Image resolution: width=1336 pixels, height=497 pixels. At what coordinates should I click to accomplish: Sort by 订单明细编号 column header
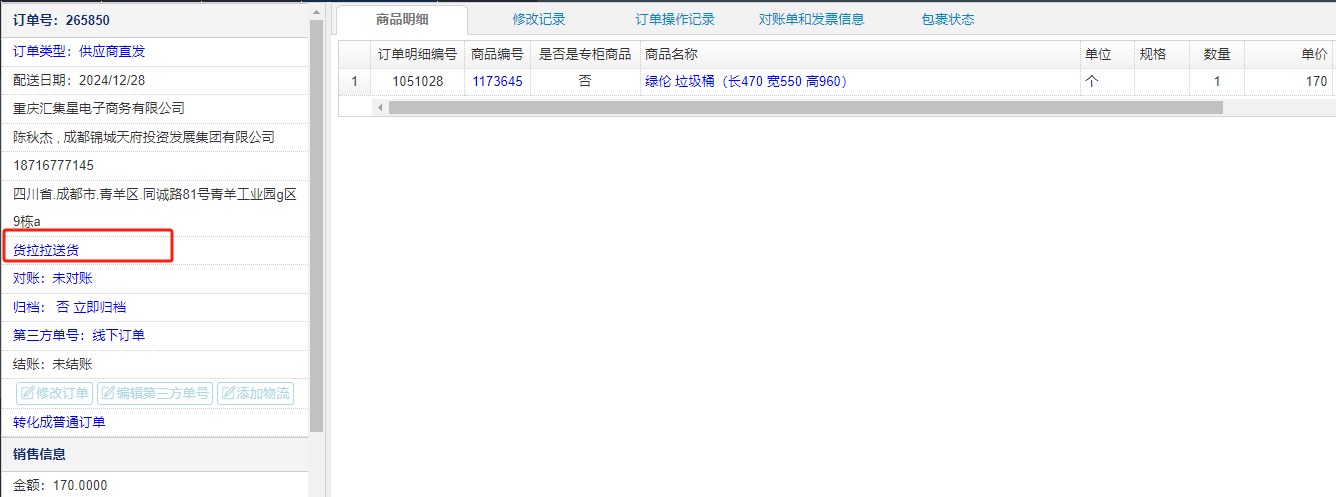[x=417, y=54]
